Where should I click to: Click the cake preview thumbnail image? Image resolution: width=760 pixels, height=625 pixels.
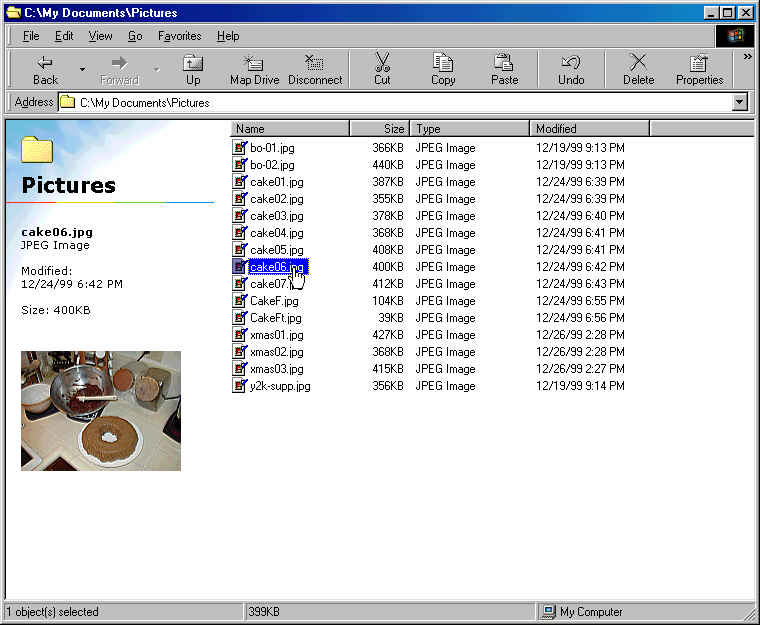coord(101,410)
